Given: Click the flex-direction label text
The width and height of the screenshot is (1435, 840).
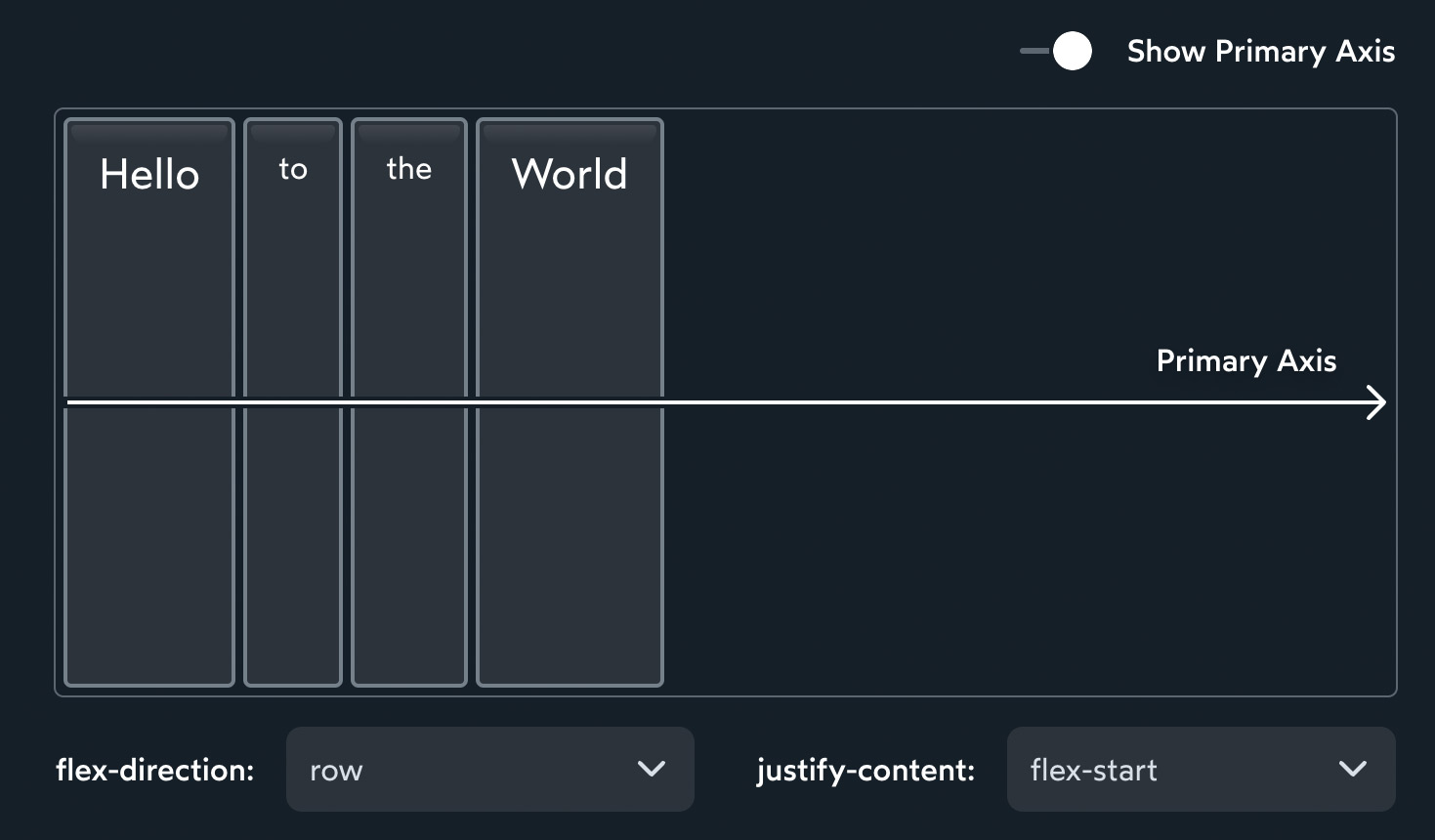Looking at the screenshot, I should [153, 770].
